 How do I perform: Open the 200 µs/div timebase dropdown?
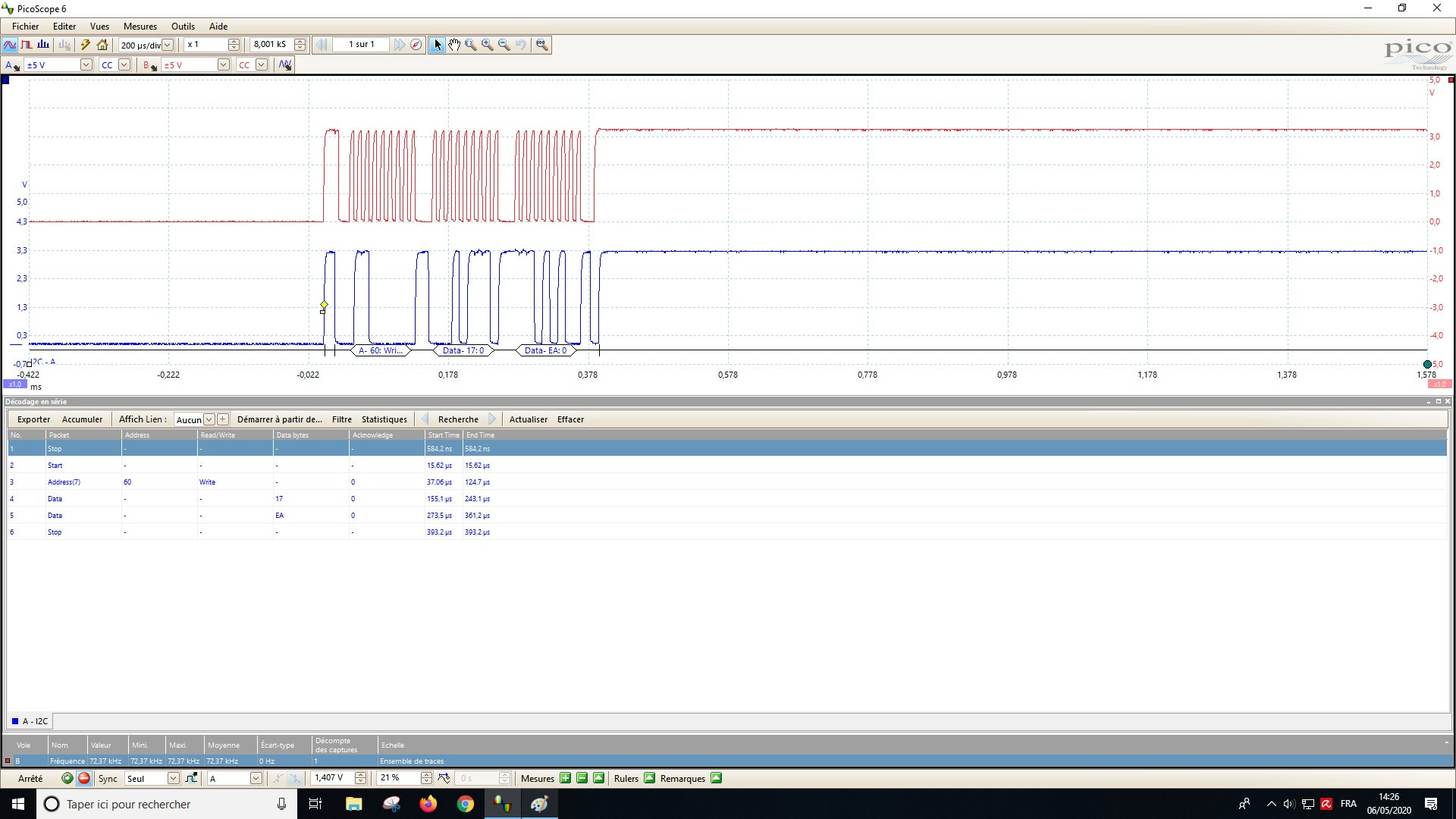pos(168,45)
